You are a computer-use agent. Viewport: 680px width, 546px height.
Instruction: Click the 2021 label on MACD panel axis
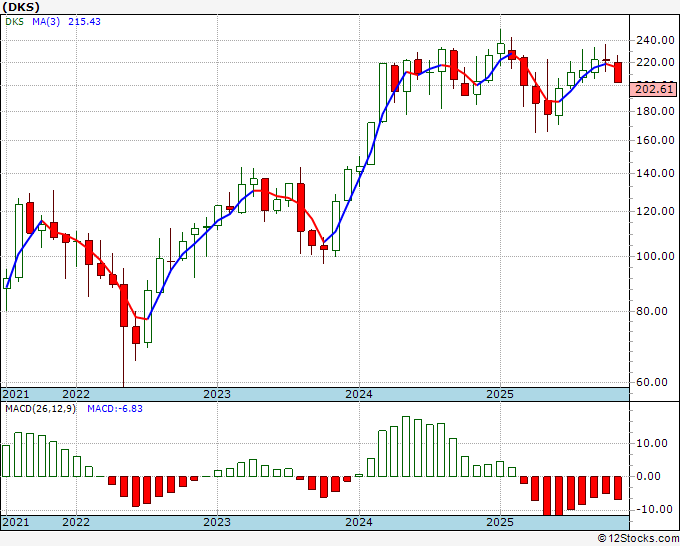(x=16, y=522)
